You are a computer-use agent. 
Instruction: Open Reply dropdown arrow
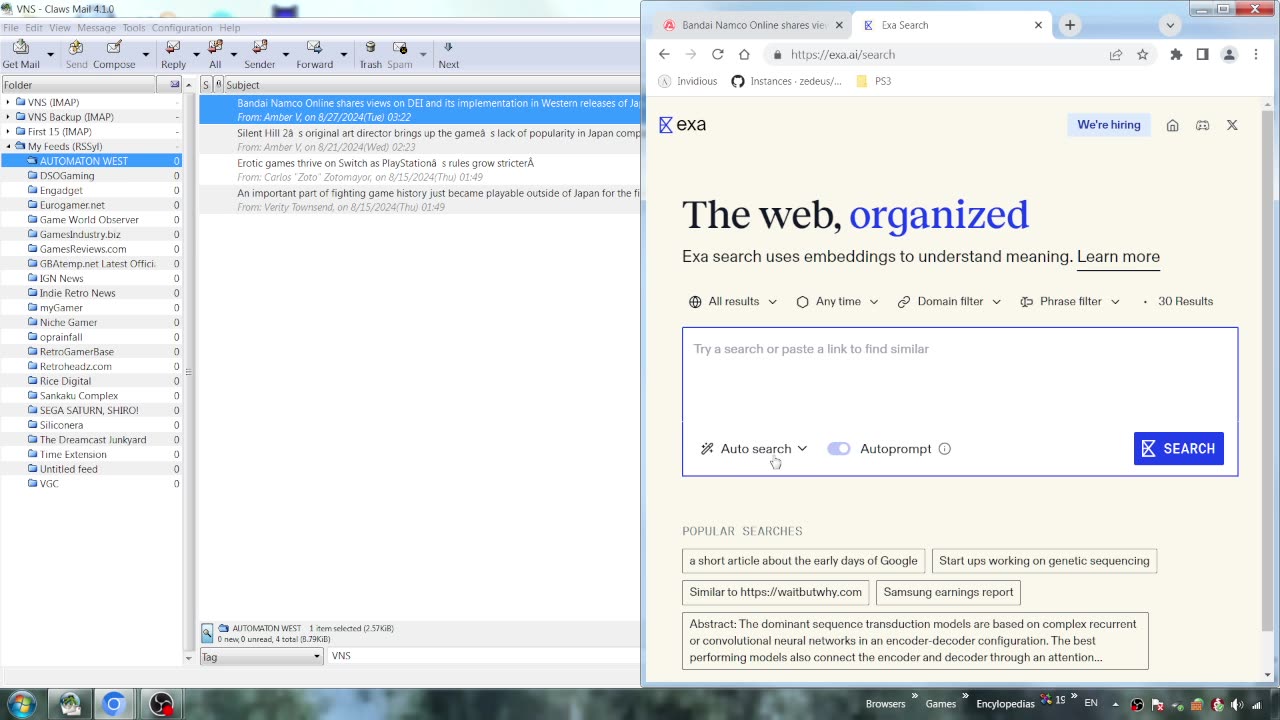[x=196, y=55]
